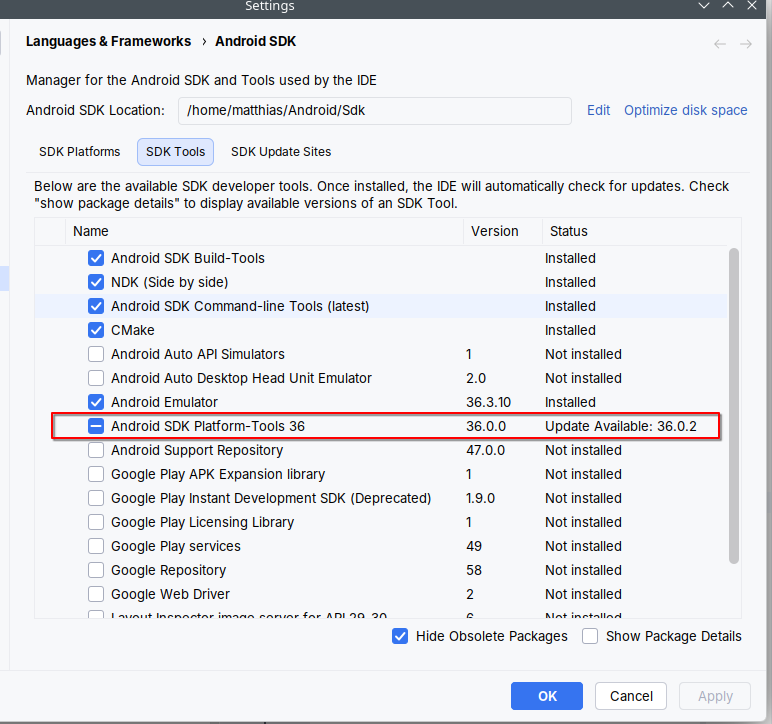Click Edit next to the SDK location
This screenshot has height=724, width=772.
coord(598,110)
